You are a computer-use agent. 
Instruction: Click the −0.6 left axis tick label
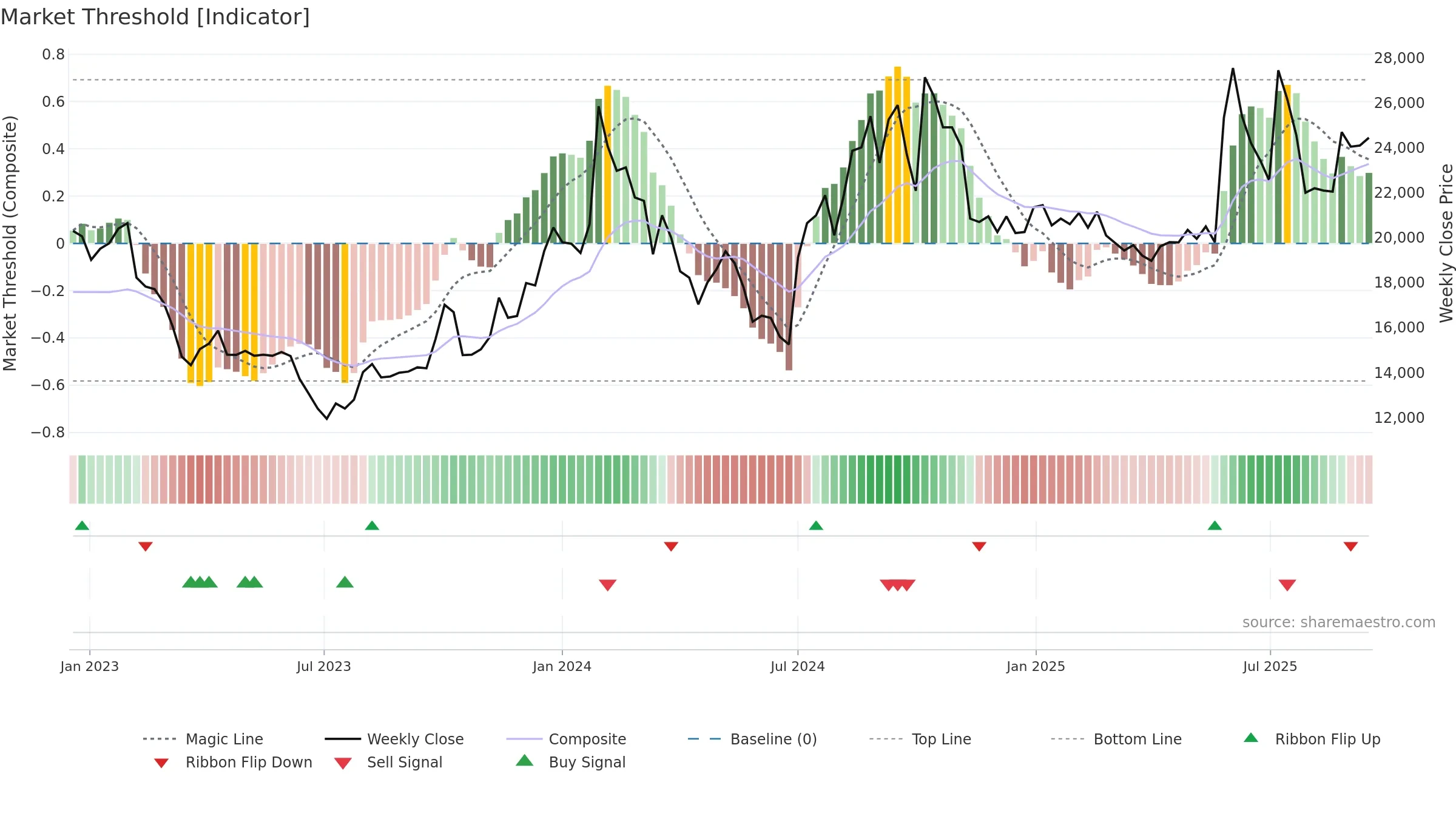pos(48,385)
